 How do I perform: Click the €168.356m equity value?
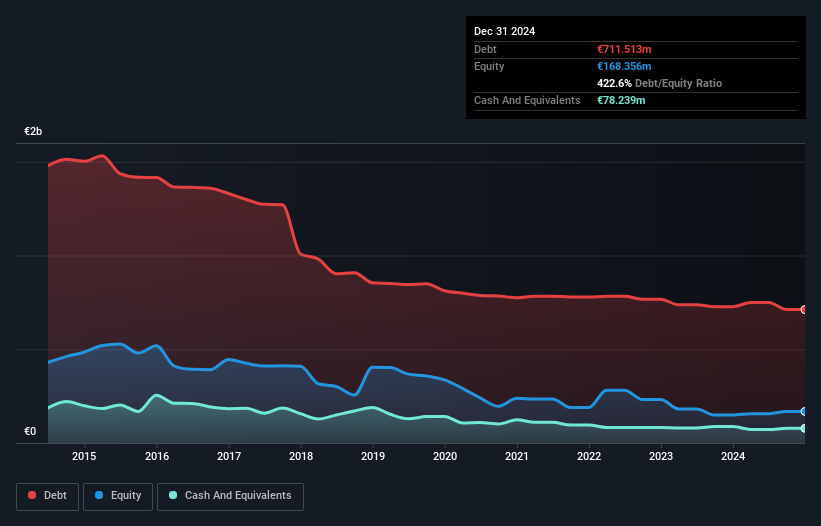click(x=624, y=66)
